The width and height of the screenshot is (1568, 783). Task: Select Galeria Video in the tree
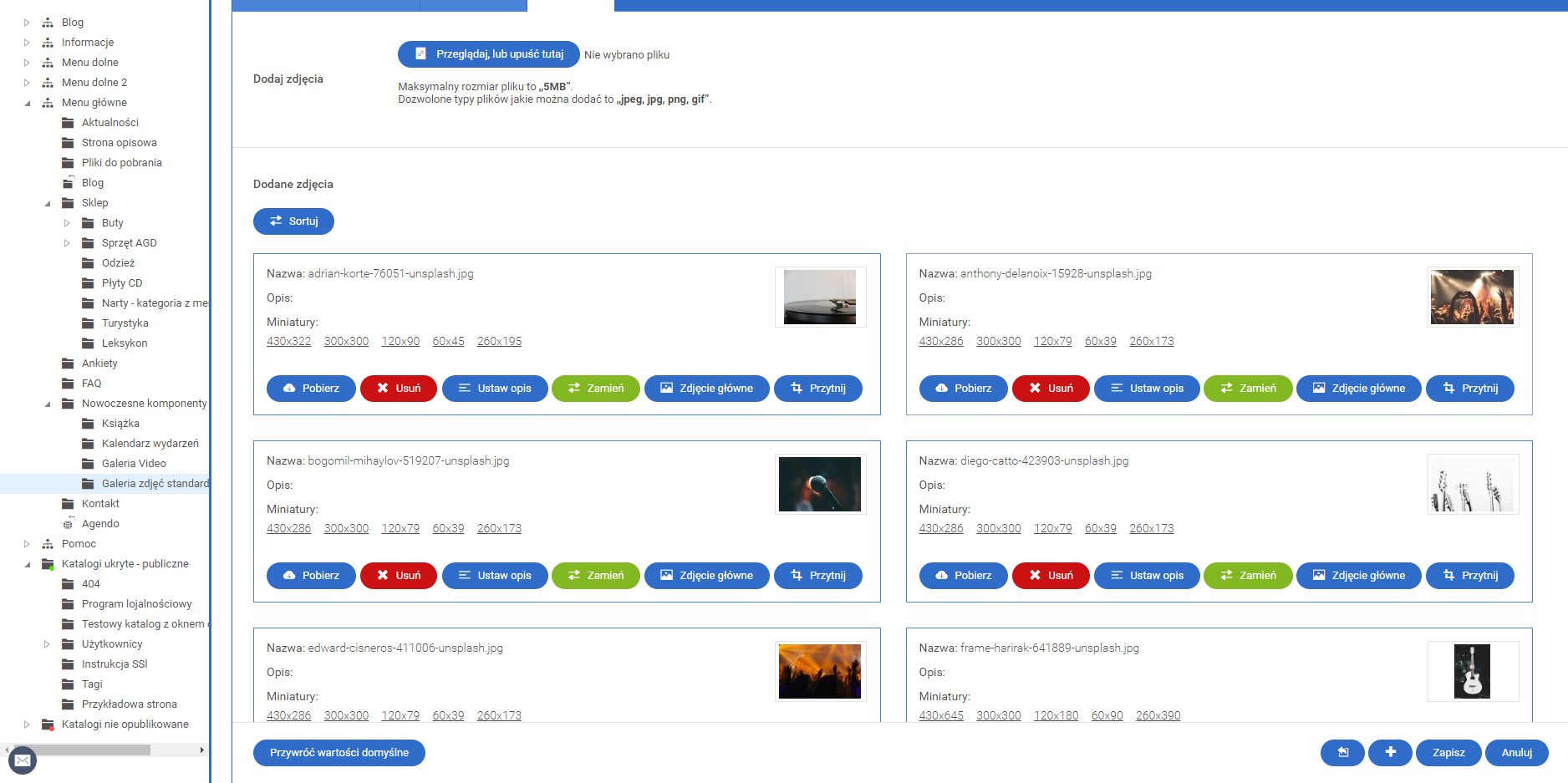point(134,464)
